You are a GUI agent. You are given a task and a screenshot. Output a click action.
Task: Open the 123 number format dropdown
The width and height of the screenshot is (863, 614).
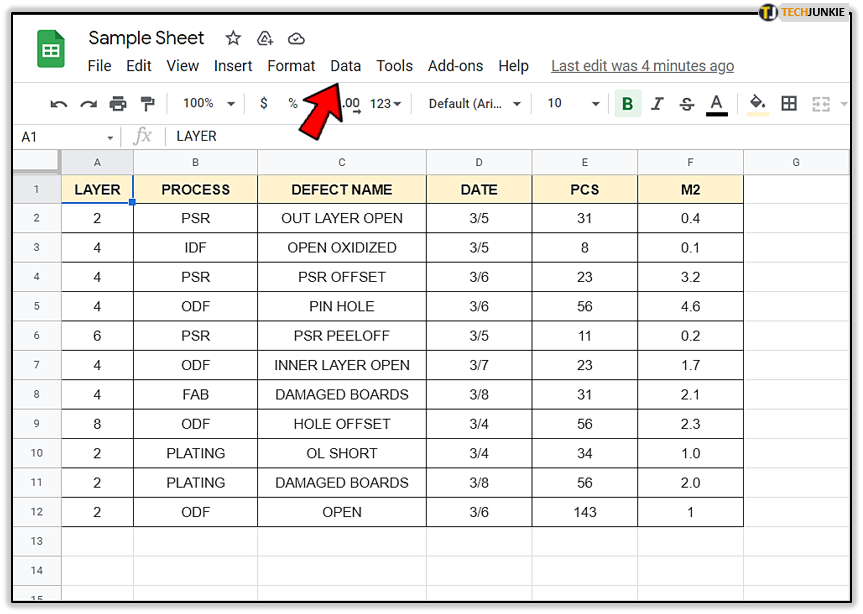pos(385,103)
